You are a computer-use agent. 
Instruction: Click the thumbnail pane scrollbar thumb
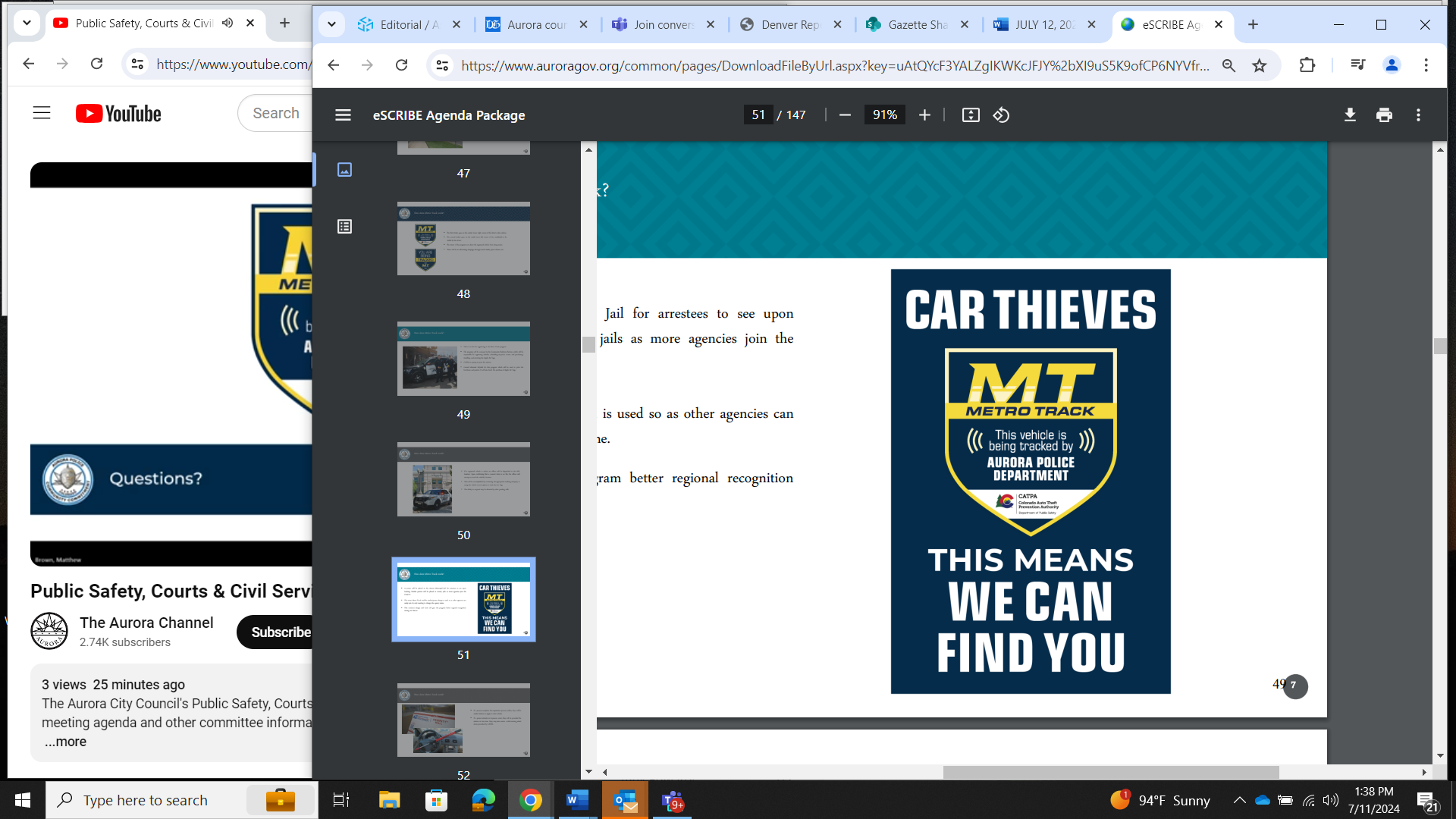tap(588, 345)
